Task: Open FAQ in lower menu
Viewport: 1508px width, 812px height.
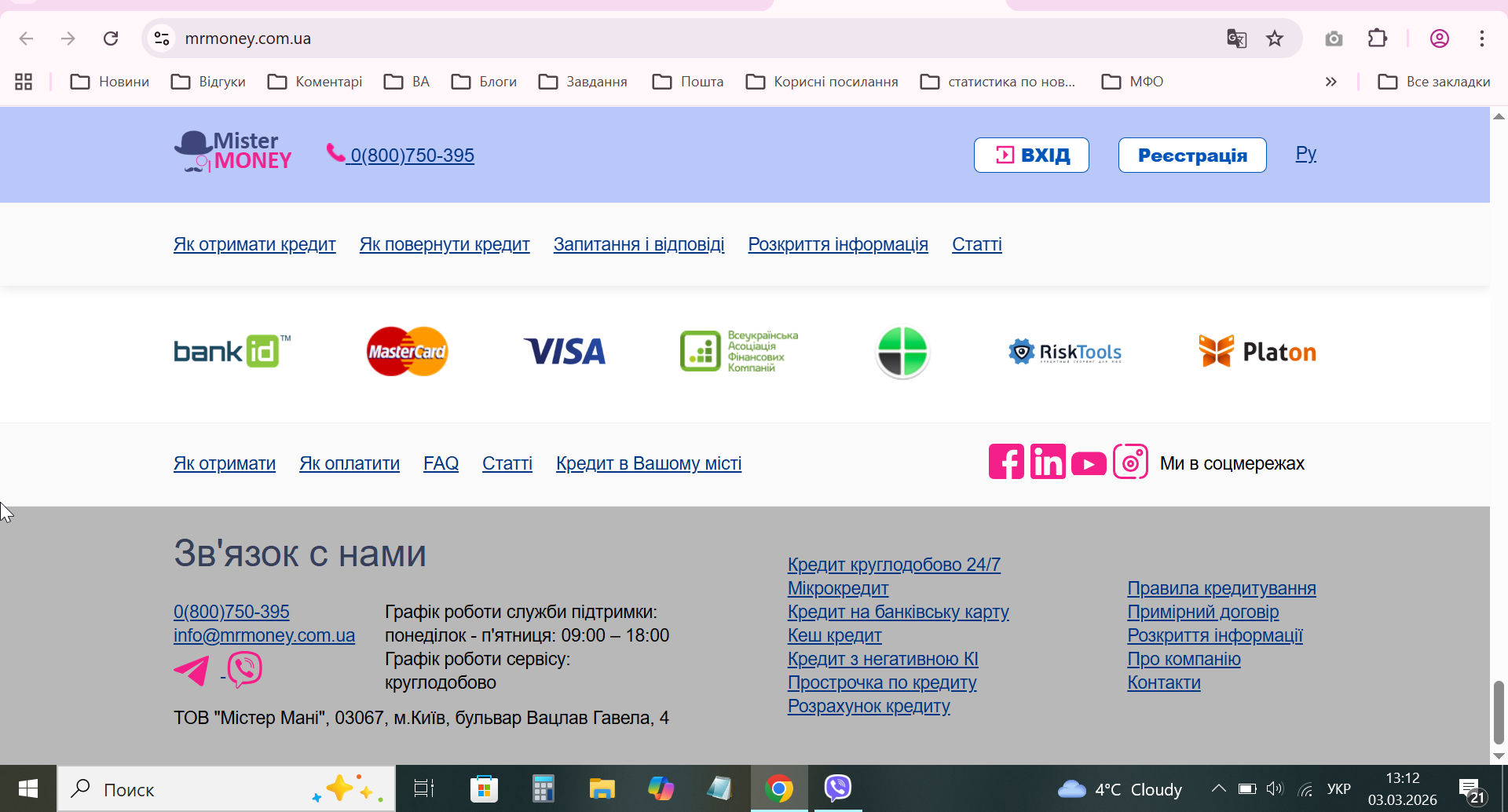Action: point(441,463)
